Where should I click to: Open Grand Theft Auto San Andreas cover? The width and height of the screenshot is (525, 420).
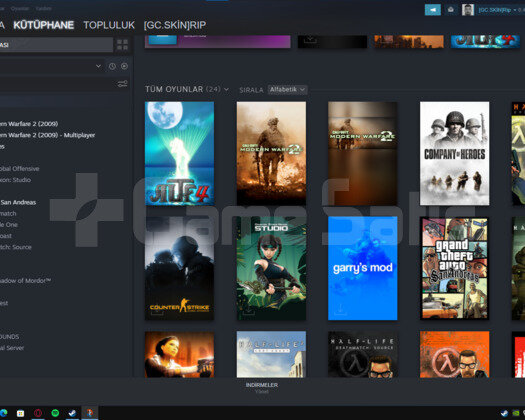click(x=454, y=268)
